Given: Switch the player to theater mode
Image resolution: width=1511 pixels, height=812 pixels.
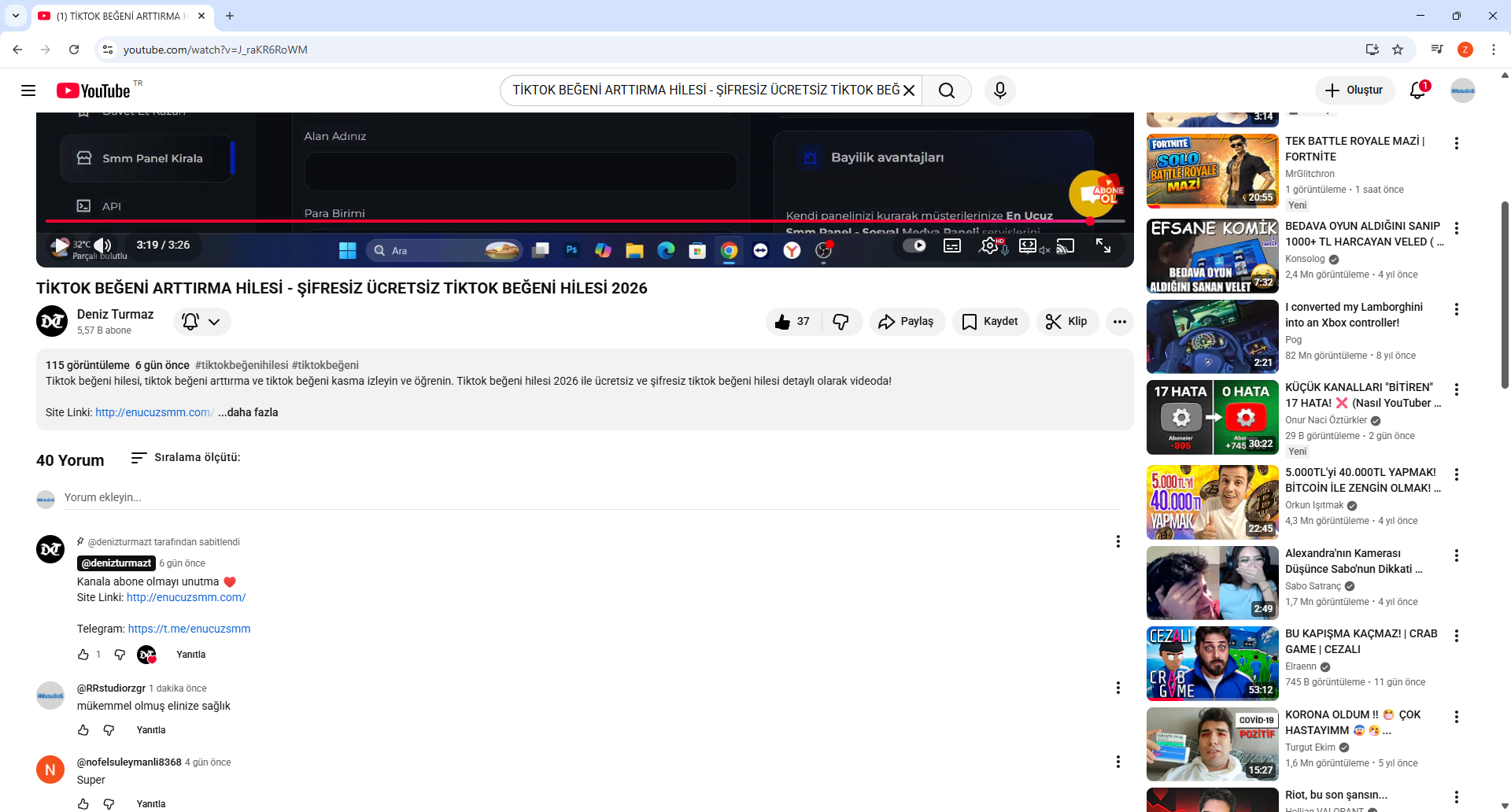Looking at the screenshot, I should point(1028,246).
